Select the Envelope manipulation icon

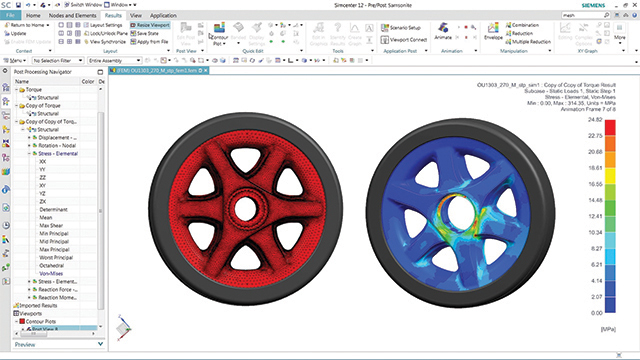click(493, 28)
